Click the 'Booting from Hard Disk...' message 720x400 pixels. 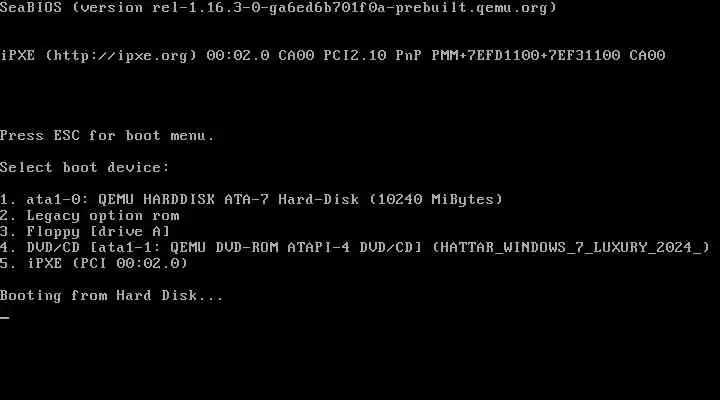[x=112, y=296]
